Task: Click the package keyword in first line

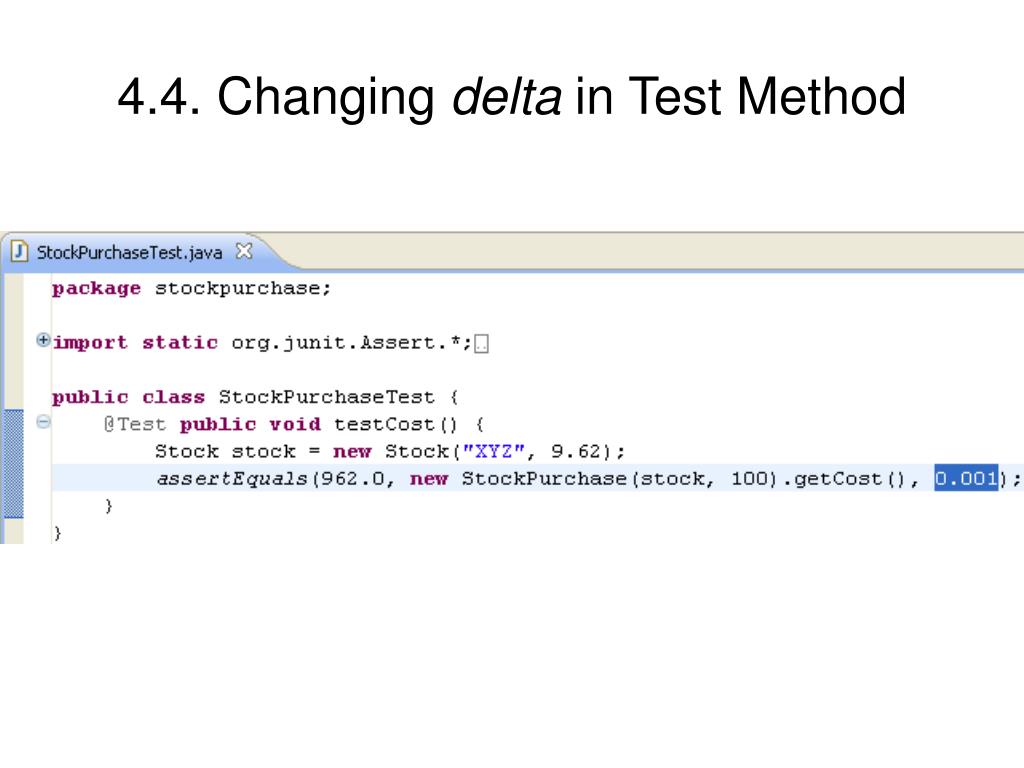Action: click(96, 289)
